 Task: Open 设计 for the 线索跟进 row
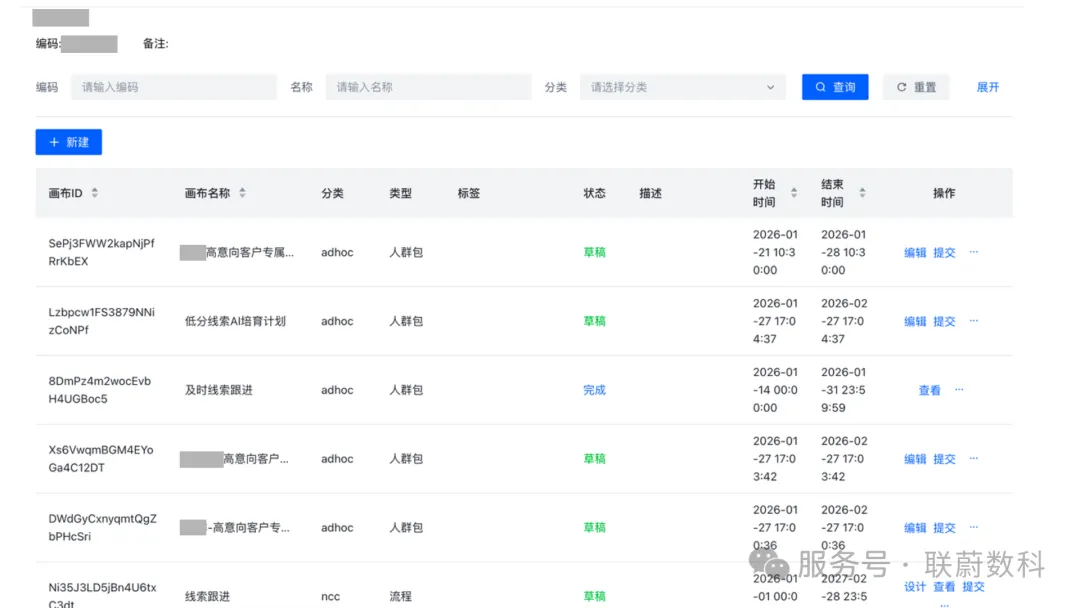pos(913,588)
